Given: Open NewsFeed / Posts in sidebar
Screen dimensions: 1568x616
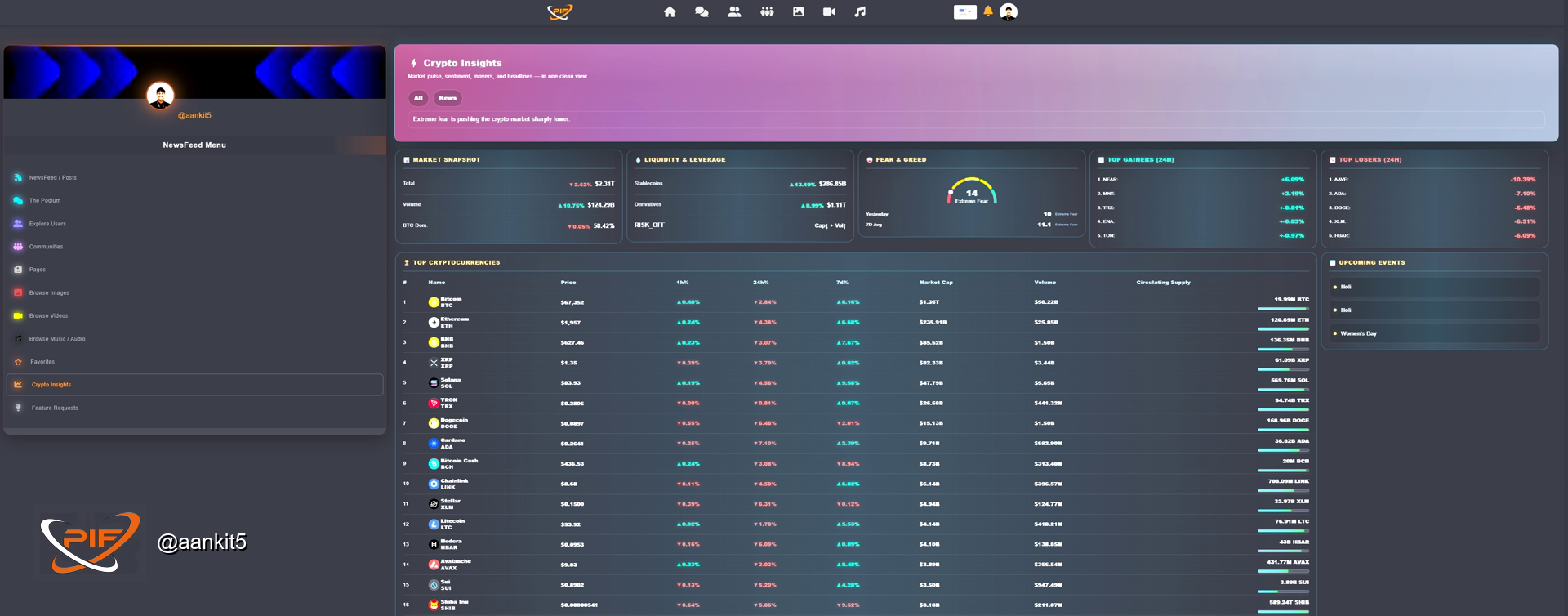Looking at the screenshot, I should point(52,177).
